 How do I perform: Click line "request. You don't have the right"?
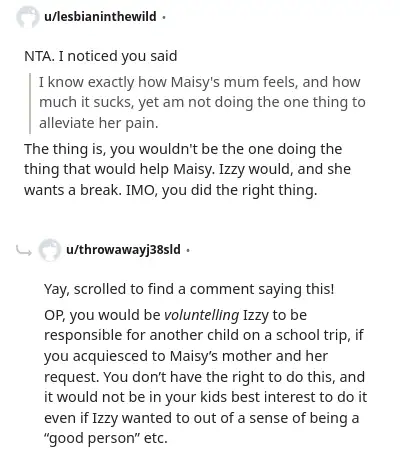(204, 377)
